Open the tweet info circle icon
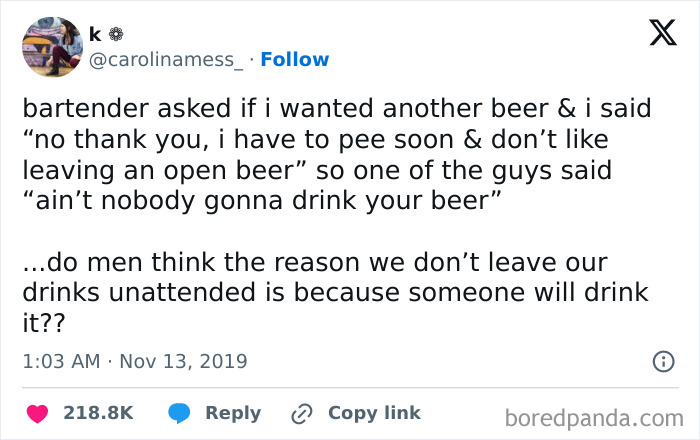 [662, 361]
